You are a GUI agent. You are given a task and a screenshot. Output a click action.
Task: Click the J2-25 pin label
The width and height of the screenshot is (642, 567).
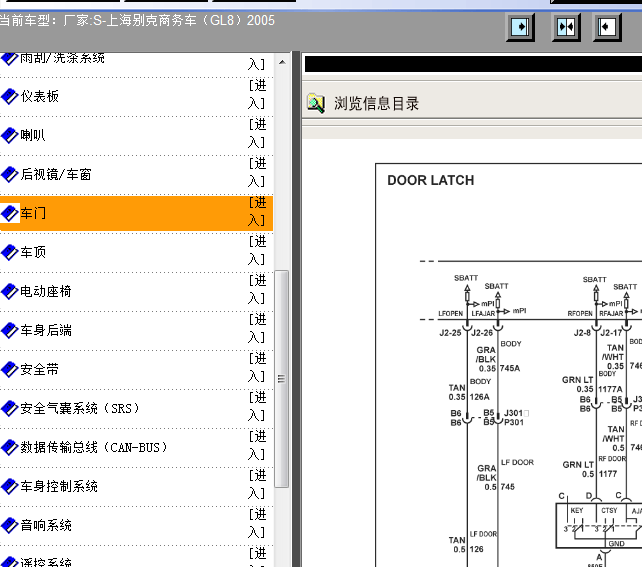pos(450,333)
